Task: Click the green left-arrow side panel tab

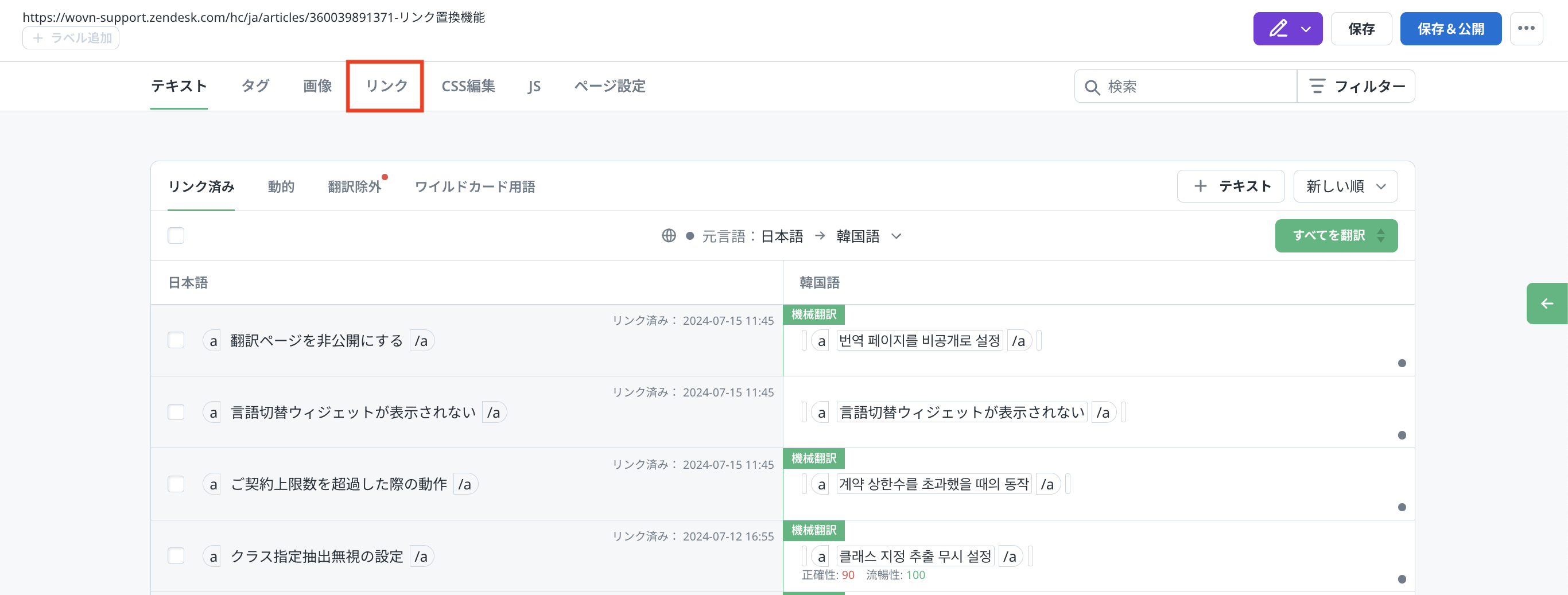Action: click(x=1546, y=304)
